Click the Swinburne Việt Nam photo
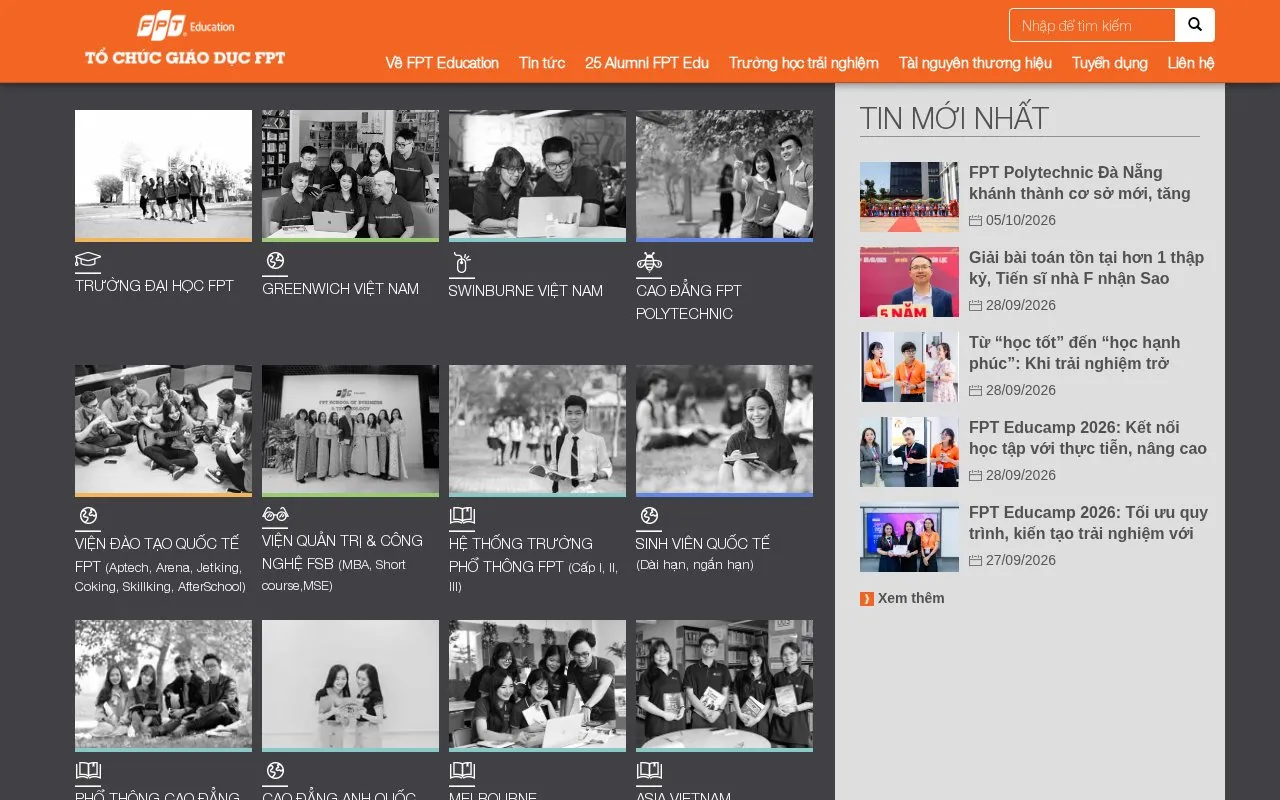The width and height of the screenshot is (1280, 800). tap(537, 176)
